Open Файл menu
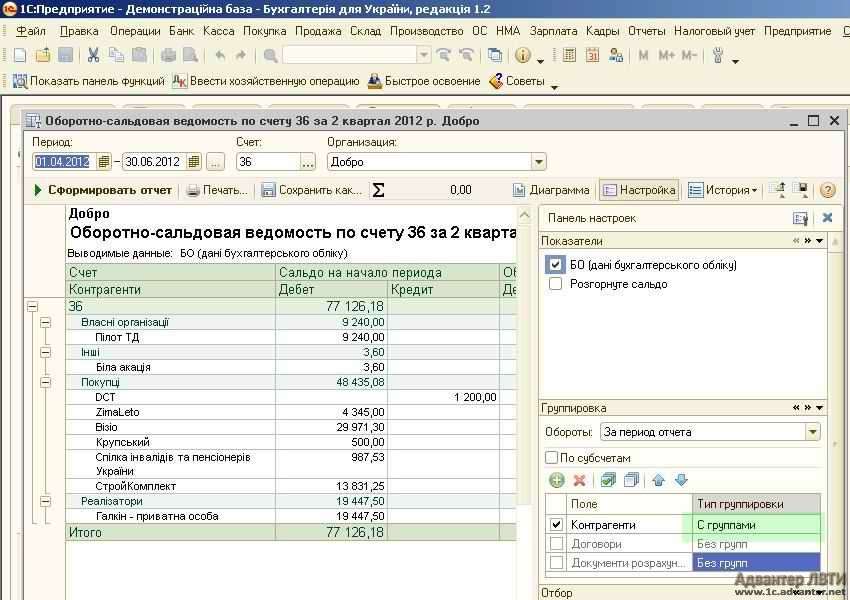 click(30, 31)
